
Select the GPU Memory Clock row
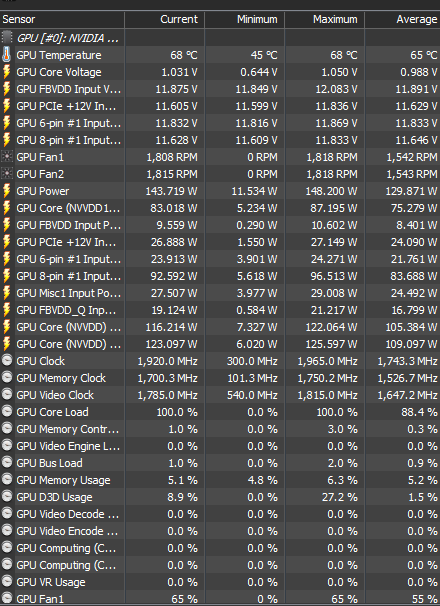tap(220, 378)
